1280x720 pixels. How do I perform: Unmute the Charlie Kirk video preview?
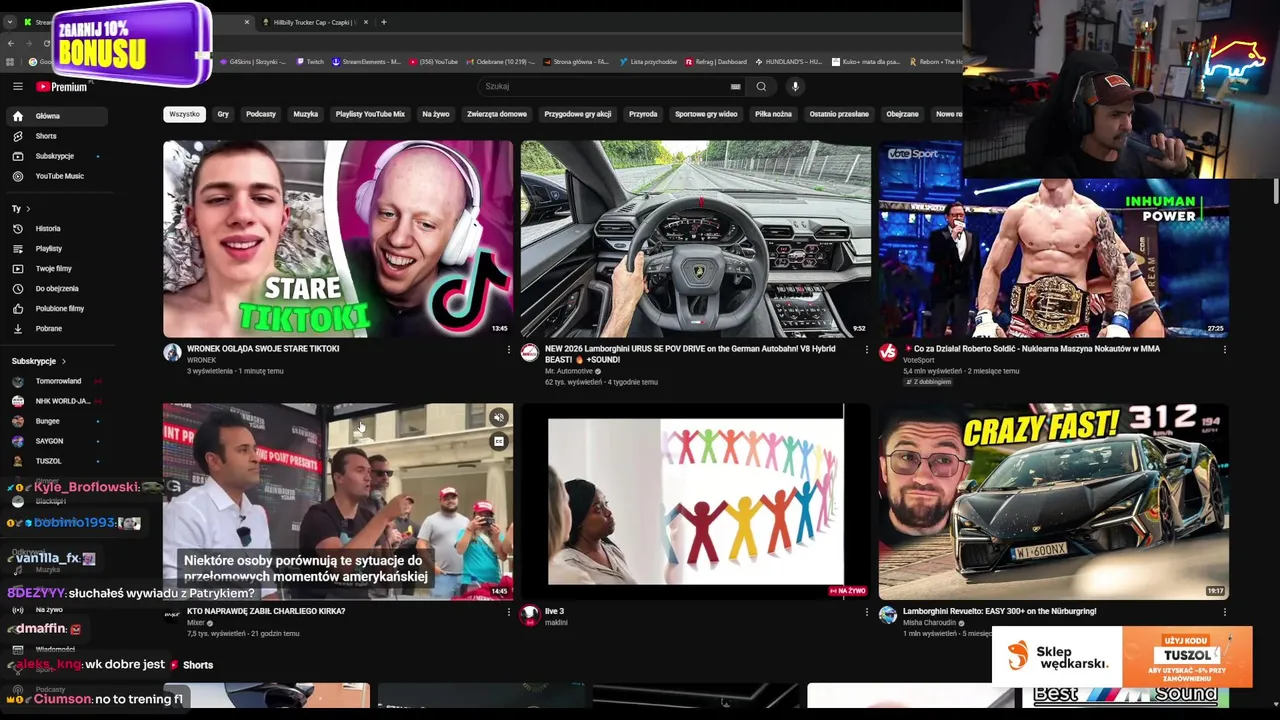[499, 417]
